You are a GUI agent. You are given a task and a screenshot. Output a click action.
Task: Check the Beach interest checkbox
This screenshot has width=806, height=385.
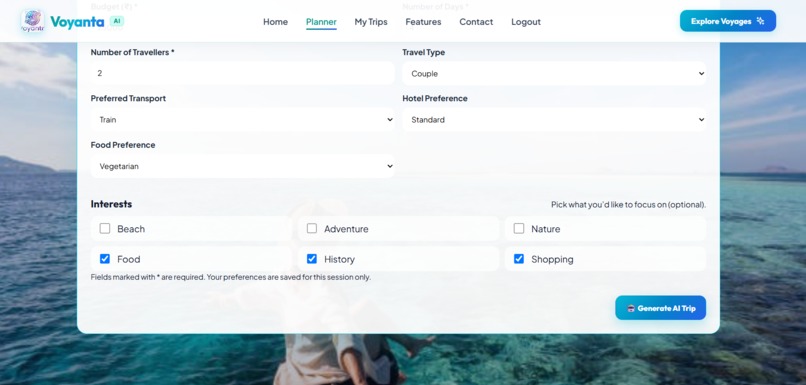[x=105, y=228]
